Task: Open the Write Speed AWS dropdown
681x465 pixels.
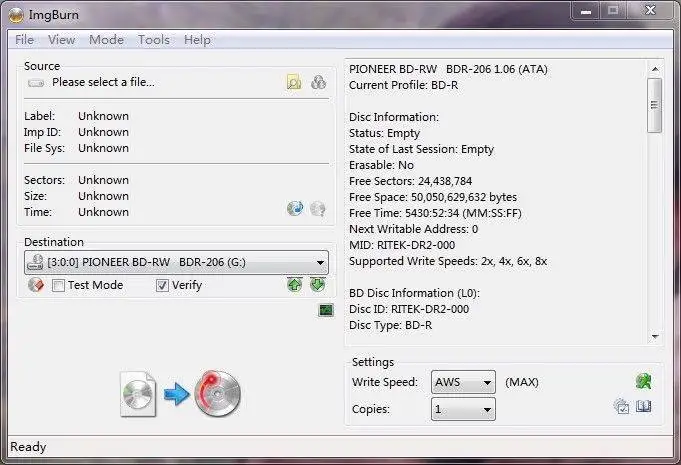Action: coord(463,382)
